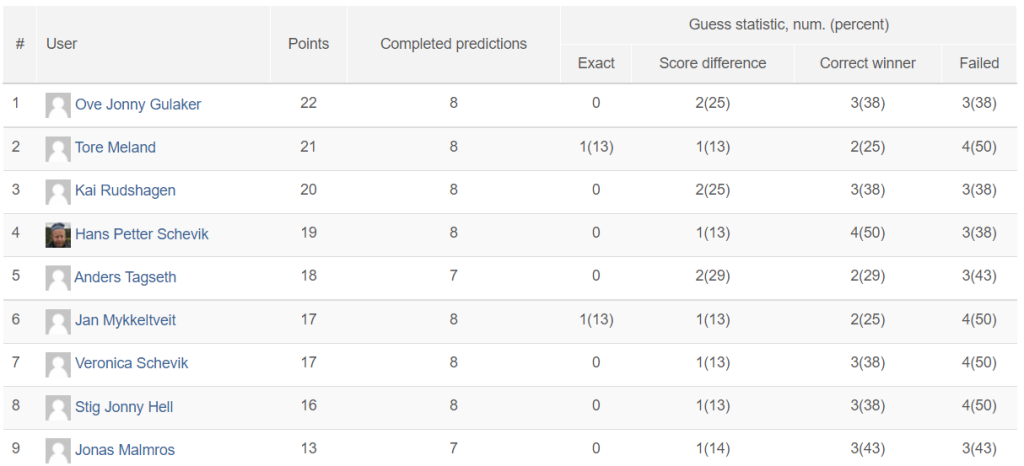1024x466 pixels.
Task: Click Anders Tagseth's avatar icon
Action: [x=58, y=277]
